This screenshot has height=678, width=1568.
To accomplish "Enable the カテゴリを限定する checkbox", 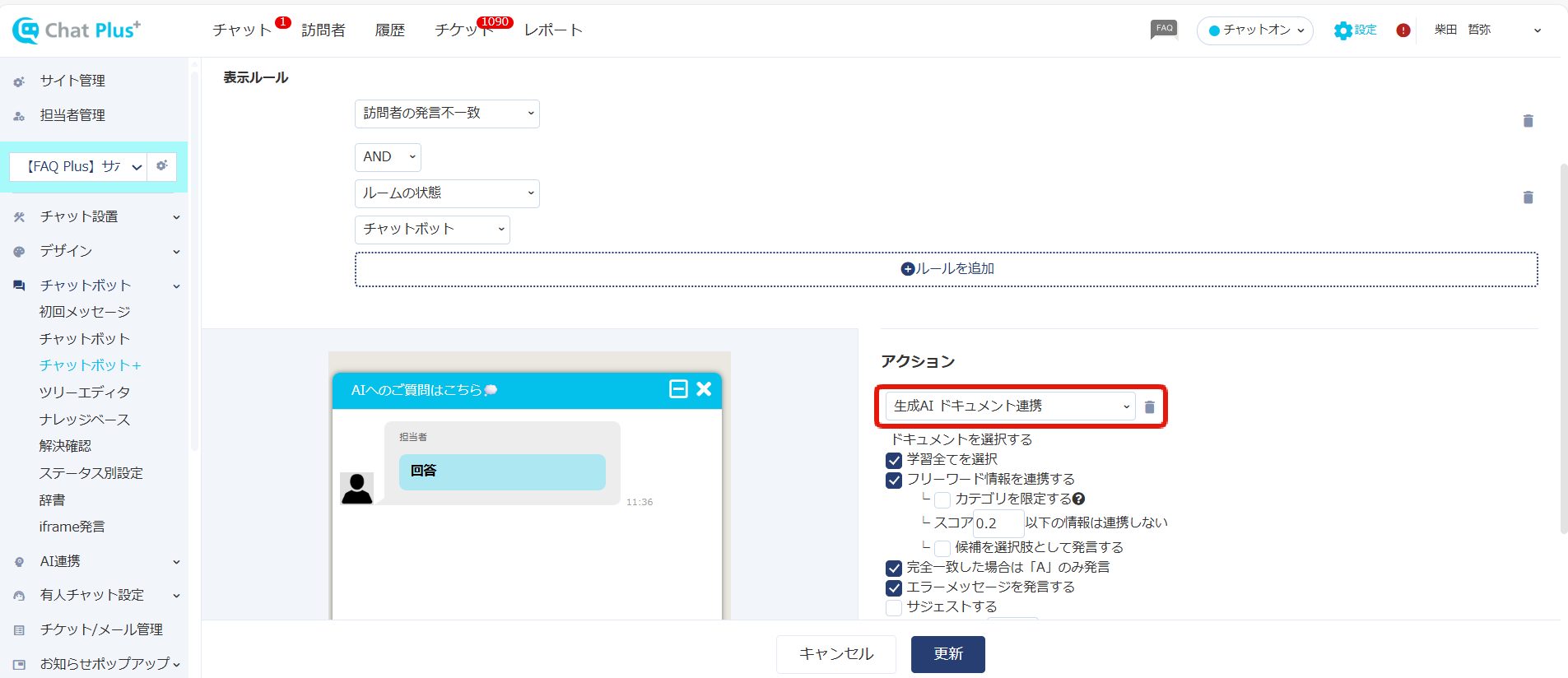I will coord(942,499).
